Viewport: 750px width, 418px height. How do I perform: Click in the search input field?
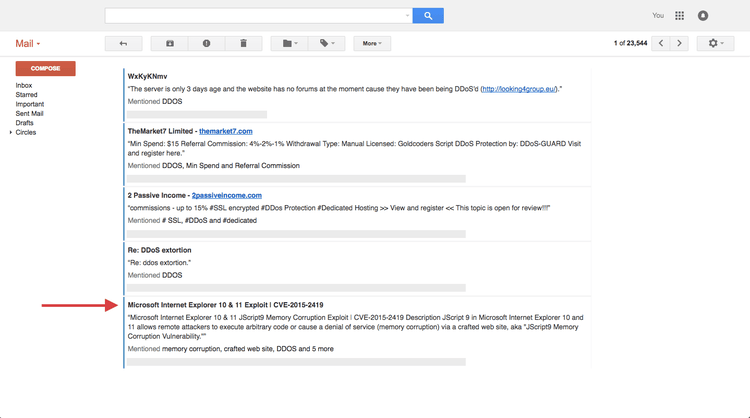(x=256, y=16)
